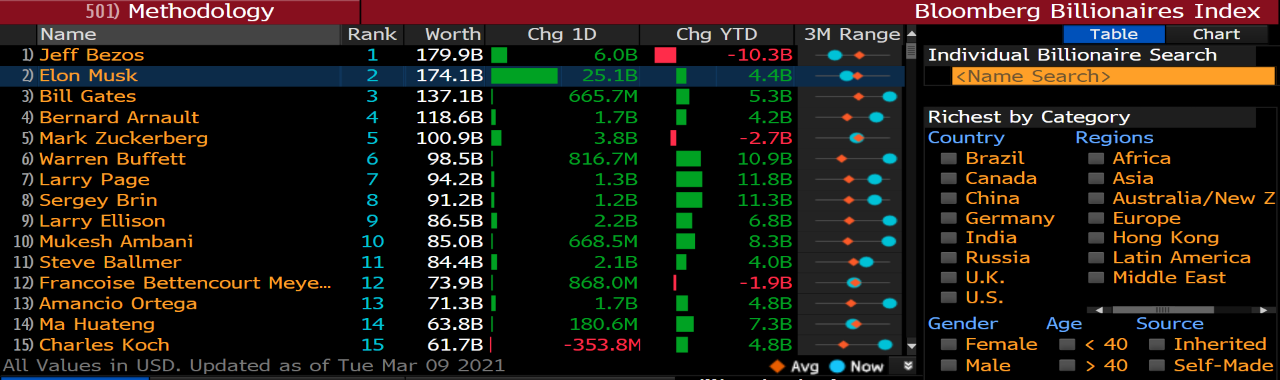Open Jeff Bezos profile row
Image resolution: width=1280 pixels, height=380 pixels.
click(452, 55)
